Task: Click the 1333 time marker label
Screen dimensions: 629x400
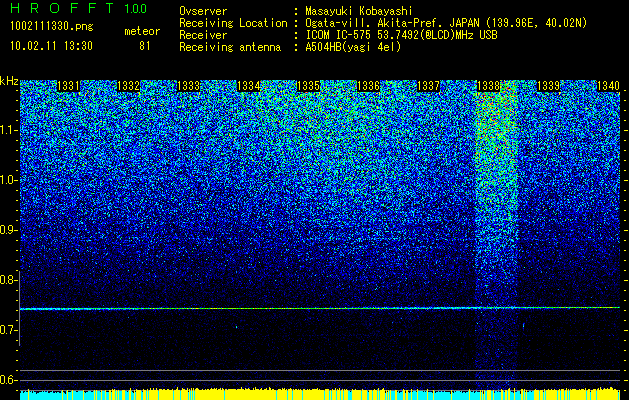Action: [x=188, y=86]
